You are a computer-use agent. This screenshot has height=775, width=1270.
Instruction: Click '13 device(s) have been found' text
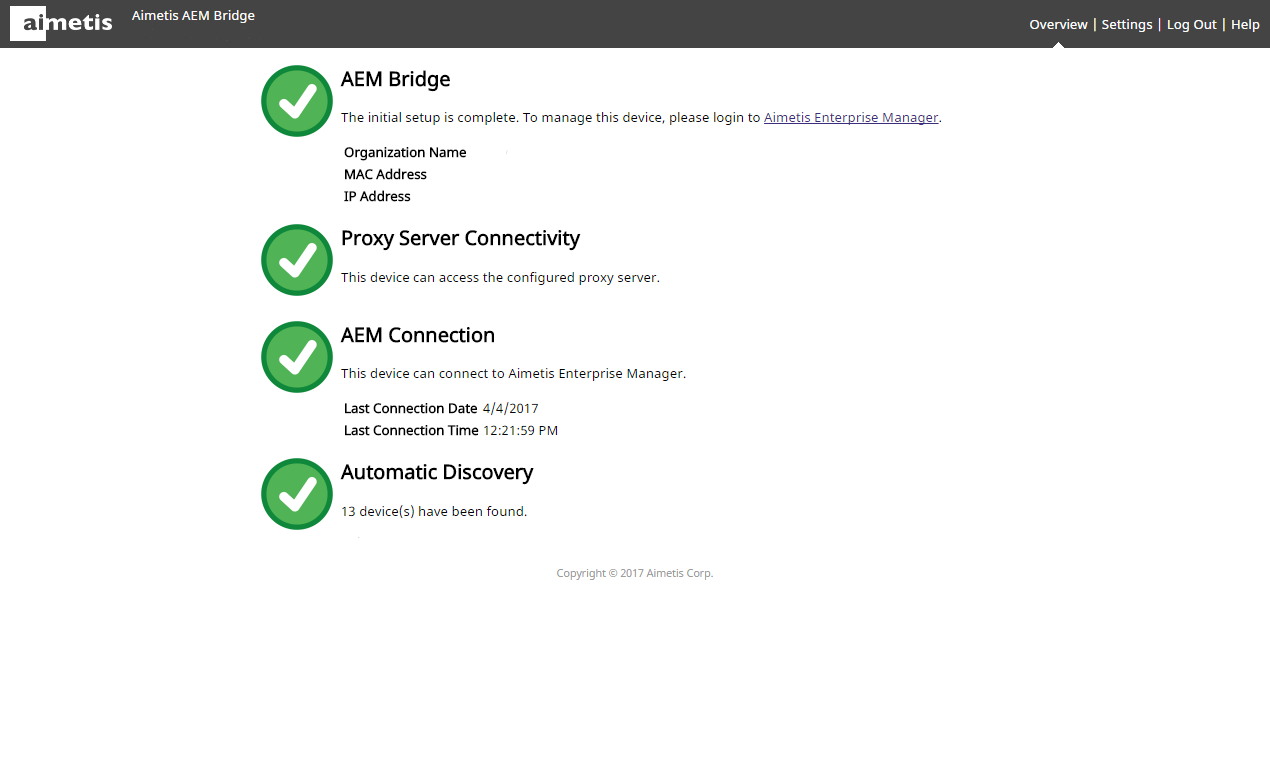[x=434, y=511]
